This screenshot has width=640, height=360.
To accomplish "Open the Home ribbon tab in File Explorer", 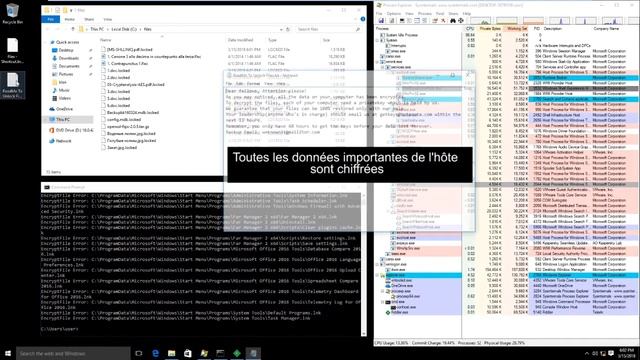I will [x=70, y=19].
